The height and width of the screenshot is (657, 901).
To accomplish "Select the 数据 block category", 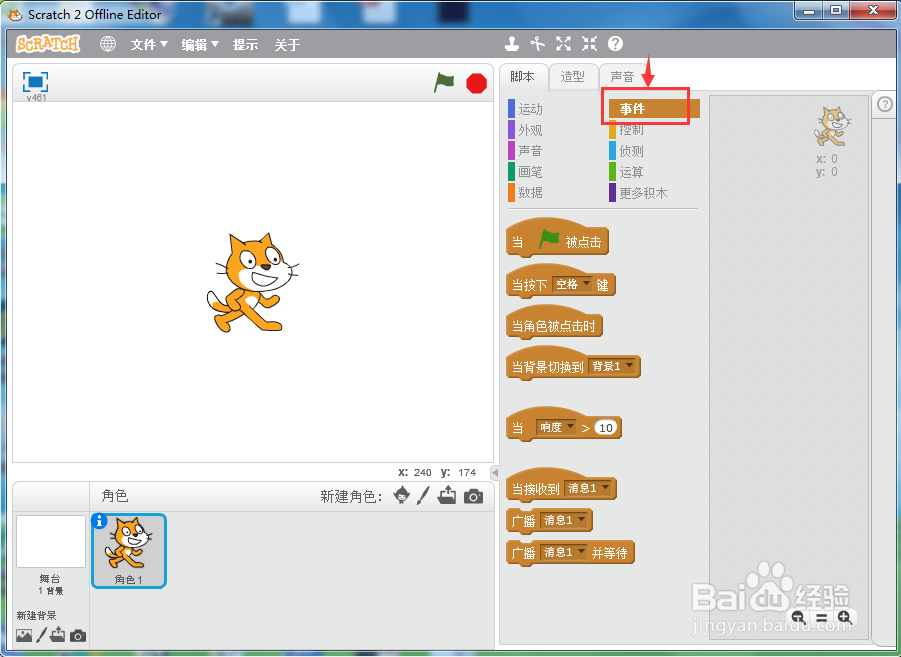I will (526, 193).
